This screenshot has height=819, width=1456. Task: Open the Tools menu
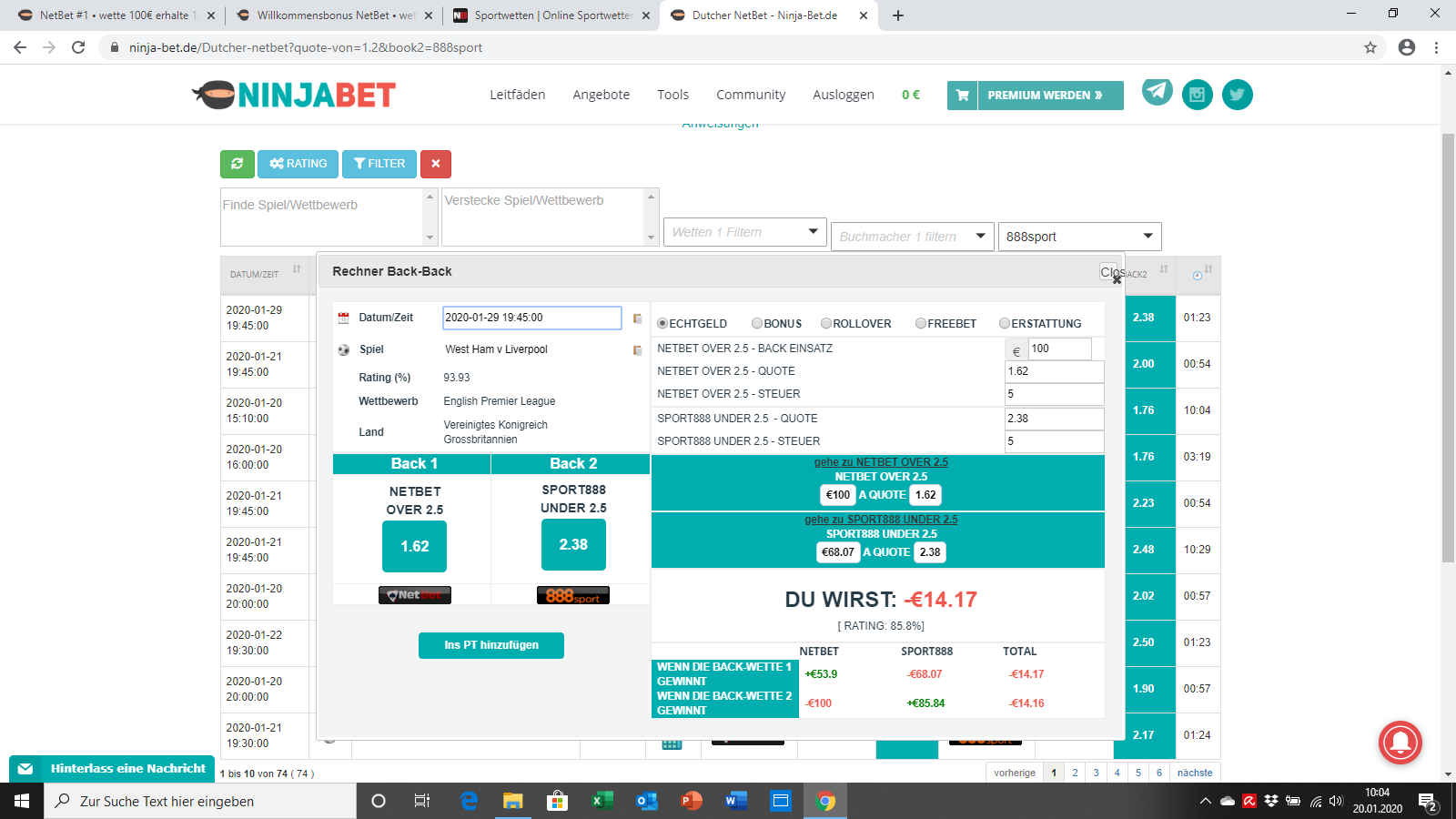point(673,95)
